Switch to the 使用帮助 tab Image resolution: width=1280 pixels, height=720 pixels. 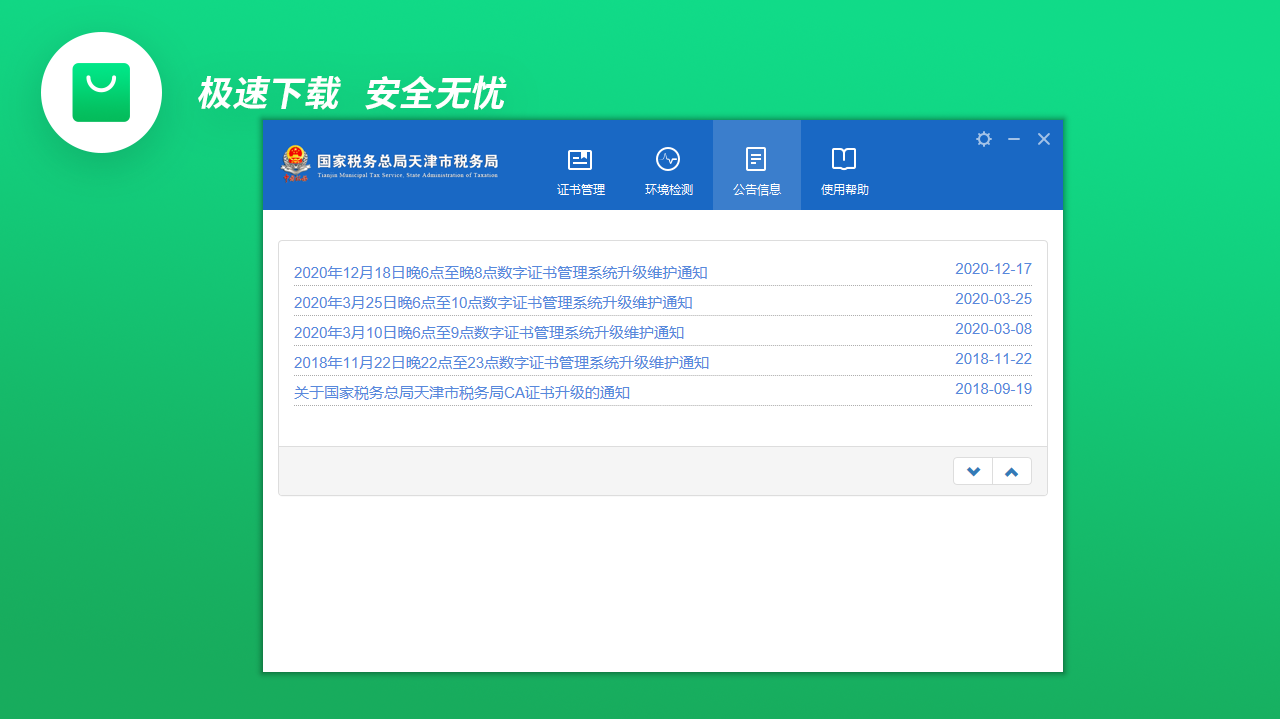click(x=843, y=188)
